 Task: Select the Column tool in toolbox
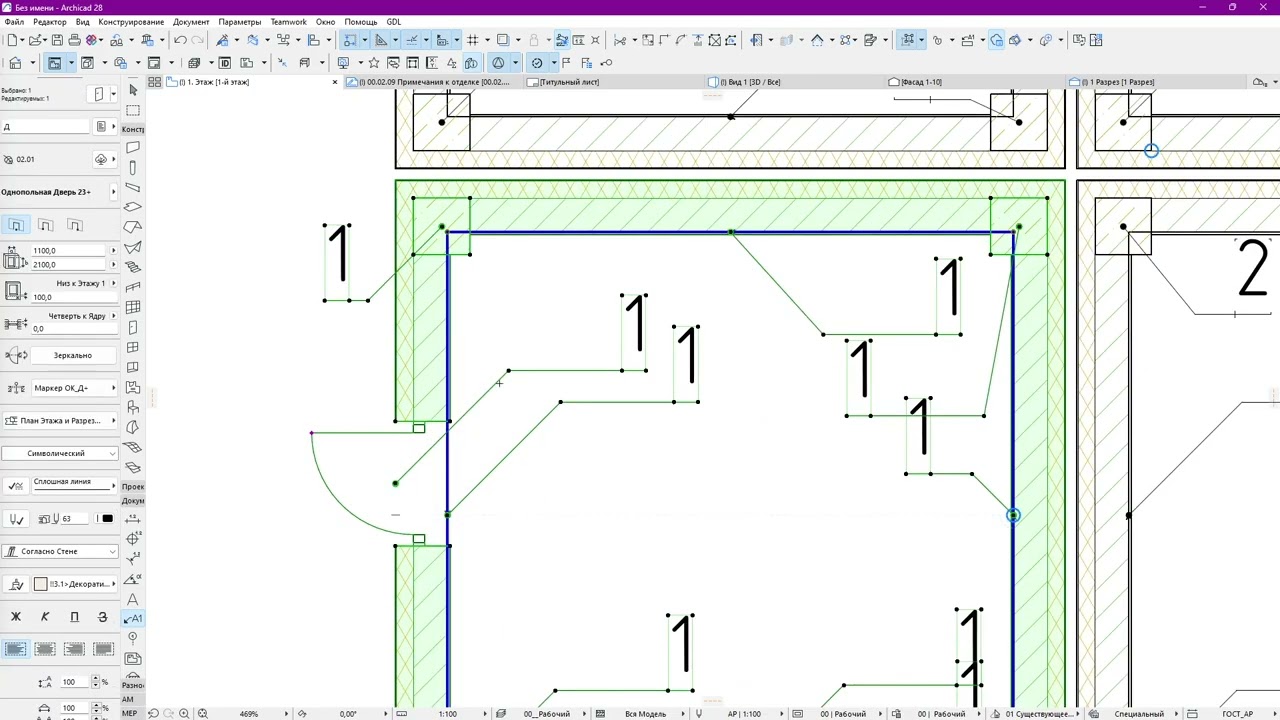click(133, 168)
